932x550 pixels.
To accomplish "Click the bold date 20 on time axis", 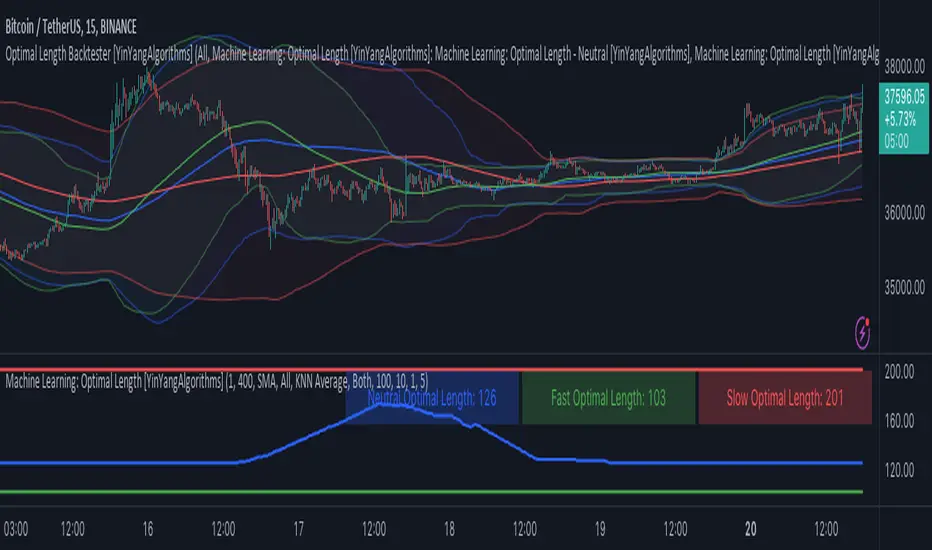I will pyautogui.click(x=751, y=529).
